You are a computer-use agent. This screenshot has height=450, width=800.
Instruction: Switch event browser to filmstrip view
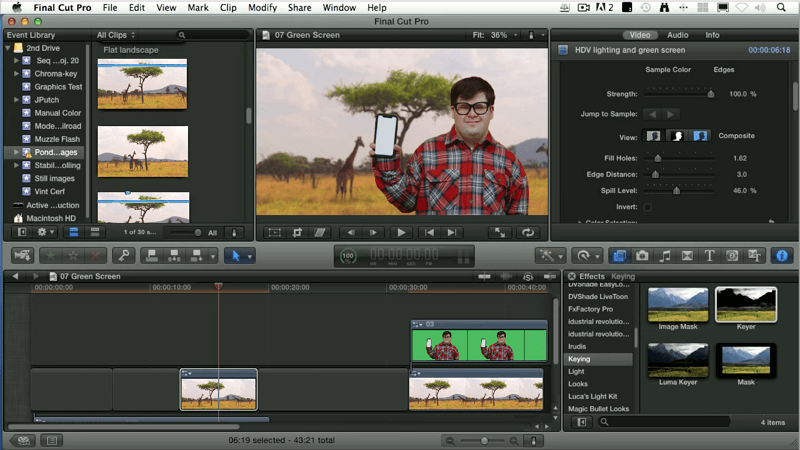[73, 232]
